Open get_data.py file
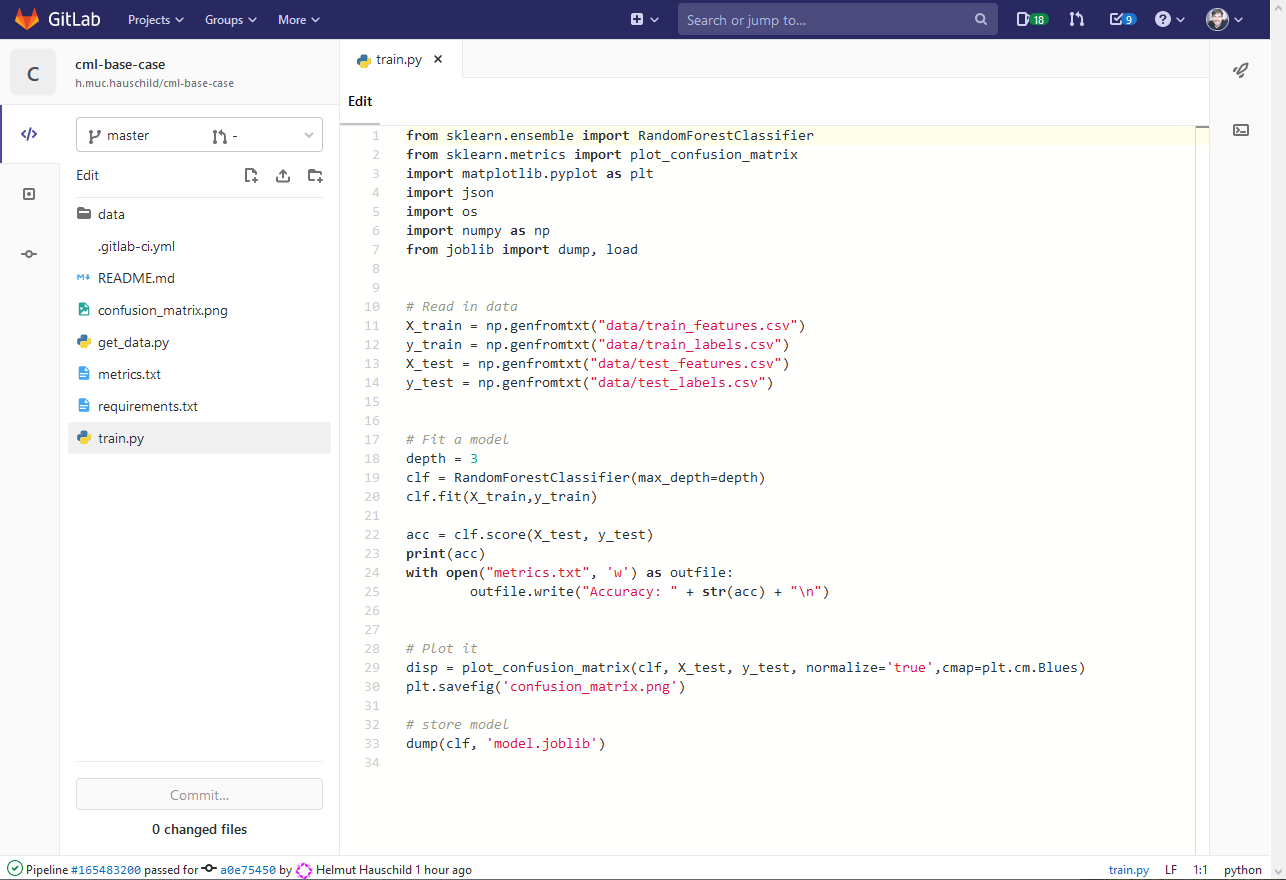The image size is (1286, 880). (x=199, y=342)
